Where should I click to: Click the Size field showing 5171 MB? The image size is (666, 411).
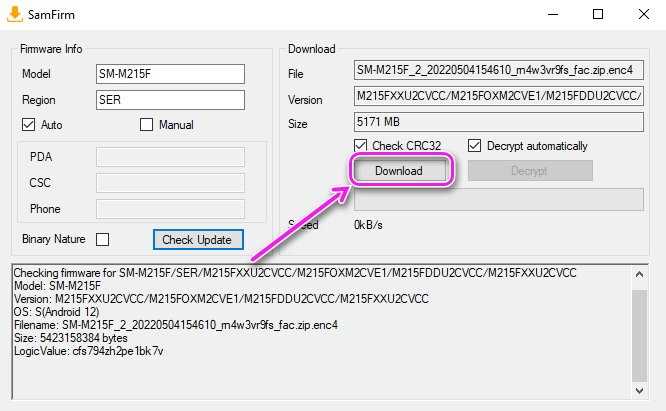pos(499,122)
